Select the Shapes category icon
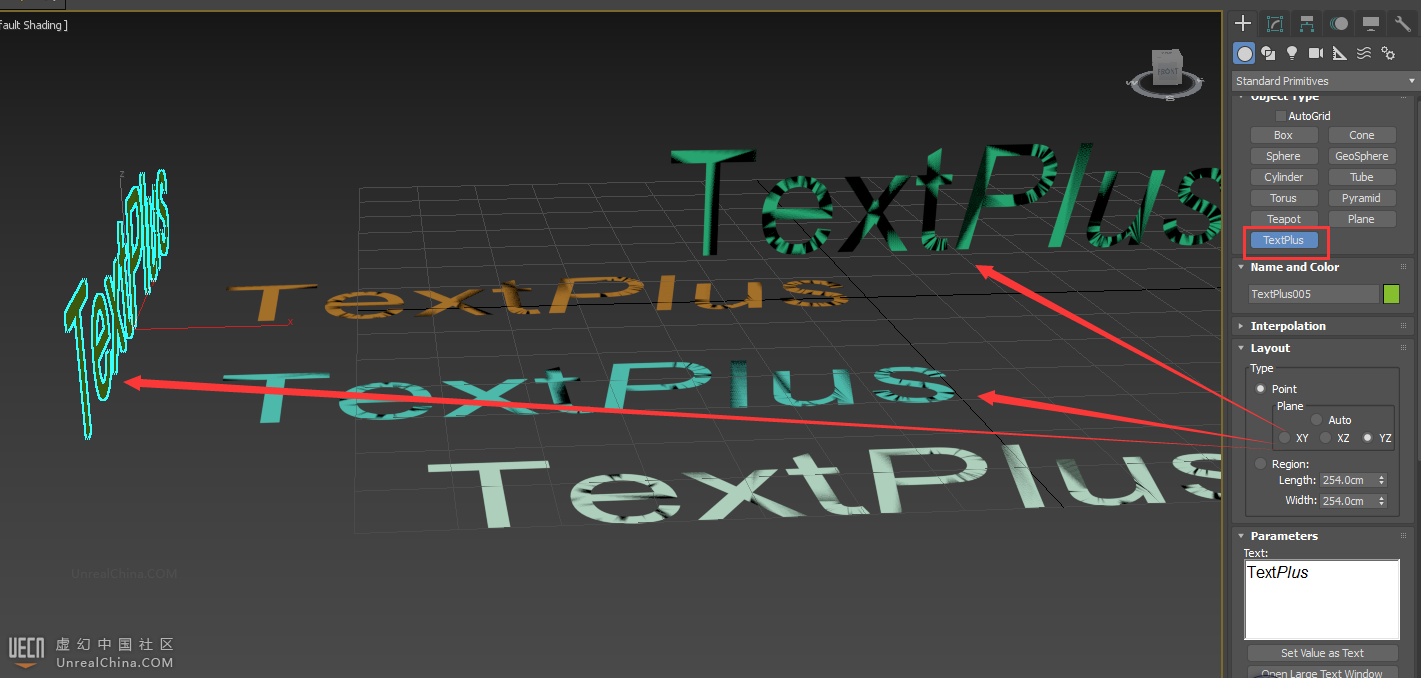This screenshot has width=1421, height=678. click(x=1268, y=53)
